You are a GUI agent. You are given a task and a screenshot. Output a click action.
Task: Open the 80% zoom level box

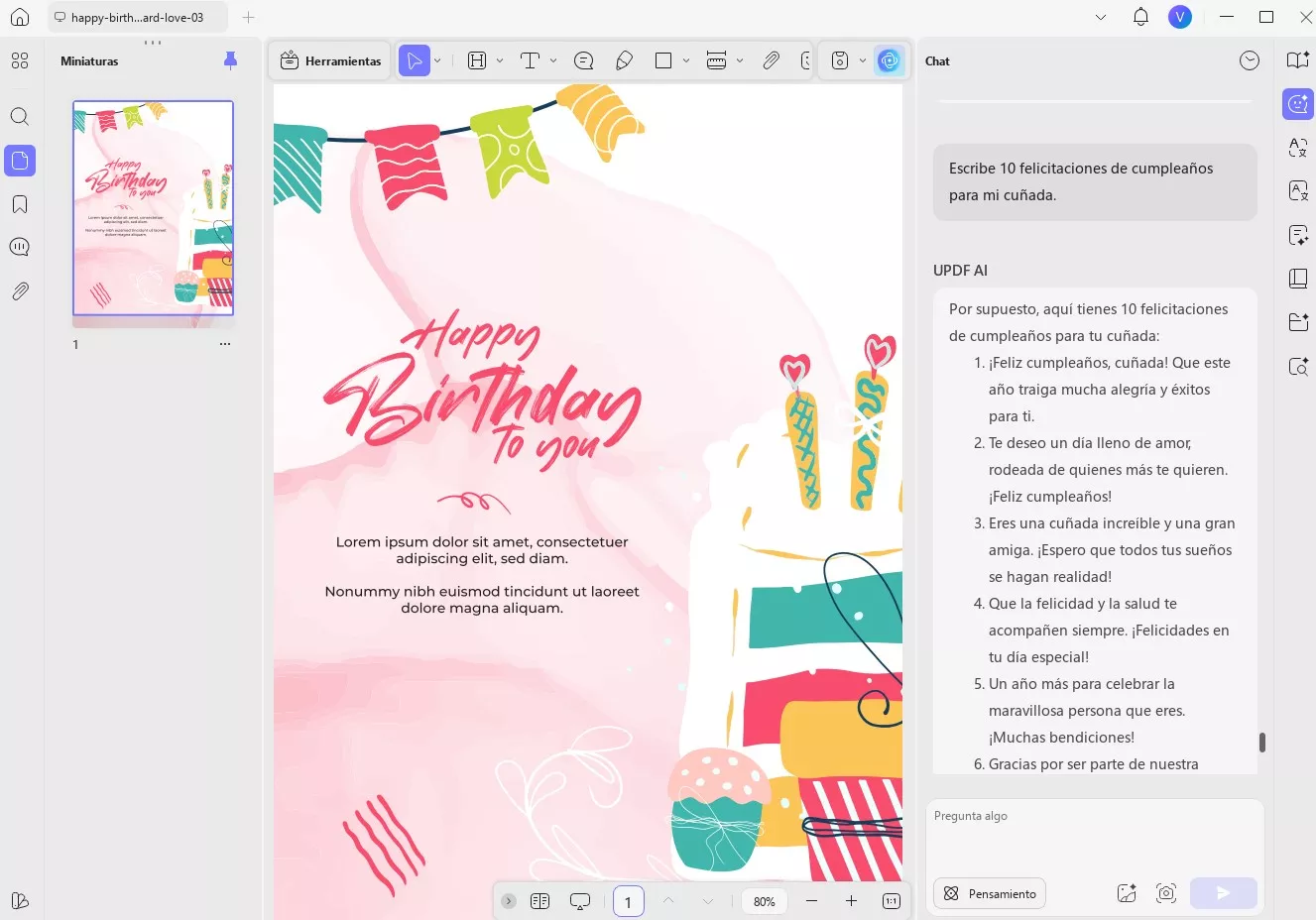(x=765, y=901)
